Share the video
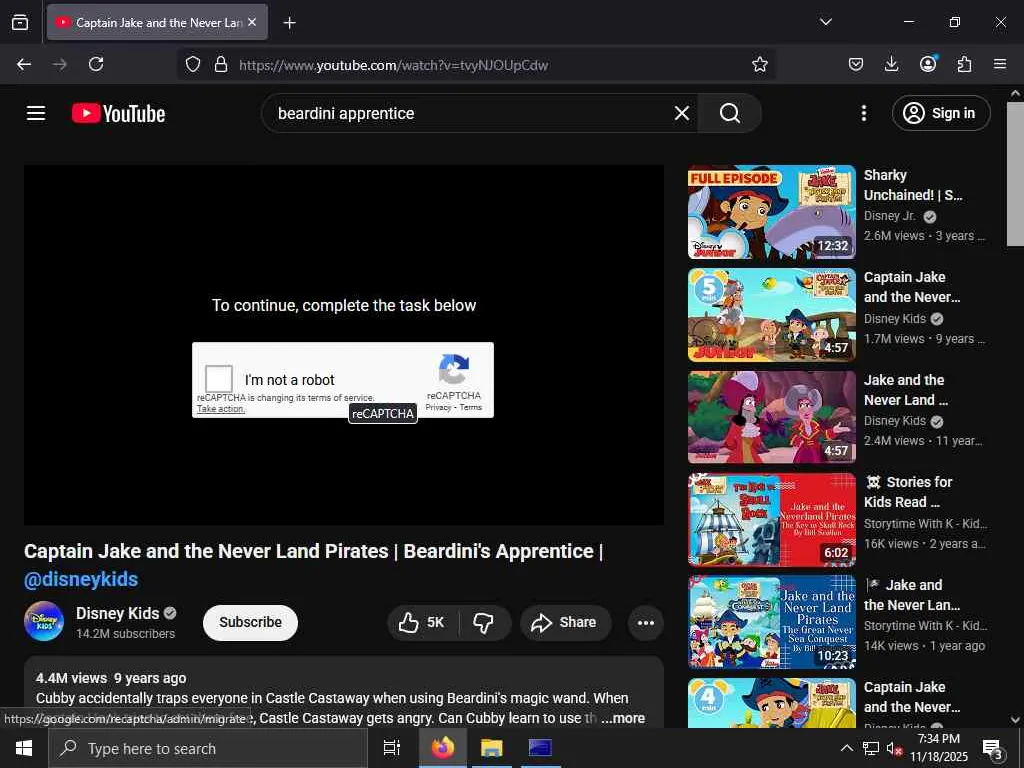1024x768 pixels. coord(565,622)
